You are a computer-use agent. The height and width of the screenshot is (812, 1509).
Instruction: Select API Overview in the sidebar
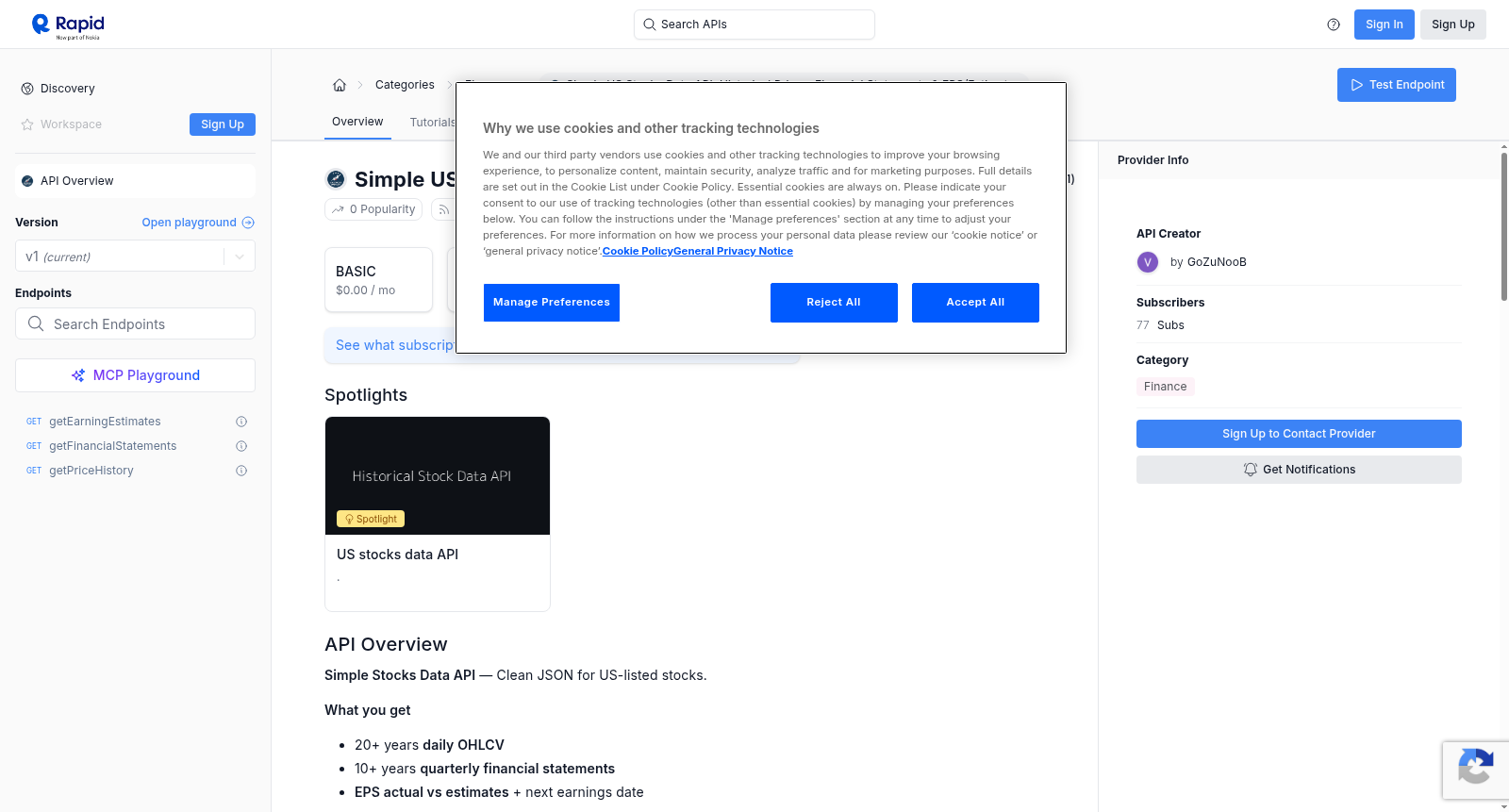pyautogui.click(x=135, y=181)
